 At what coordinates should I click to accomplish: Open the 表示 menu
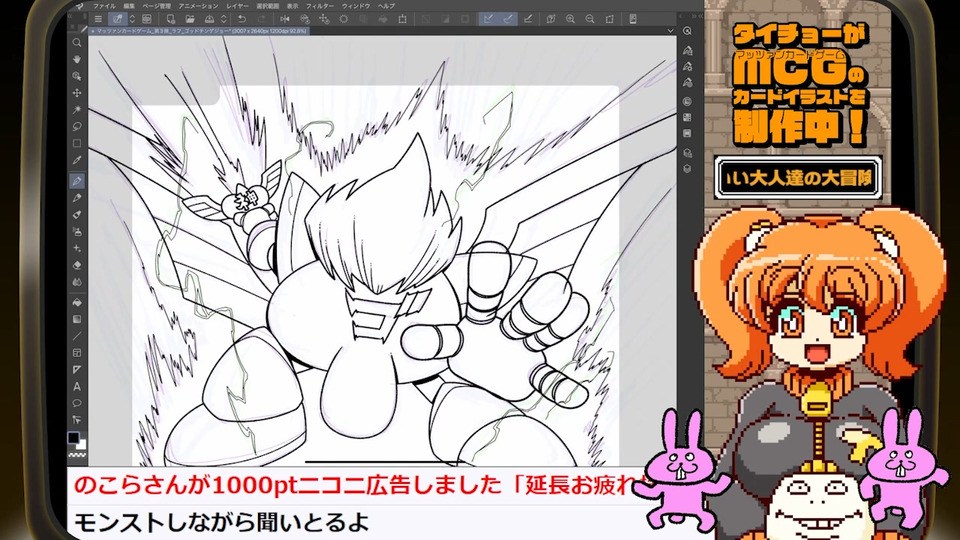click(293, 6)
